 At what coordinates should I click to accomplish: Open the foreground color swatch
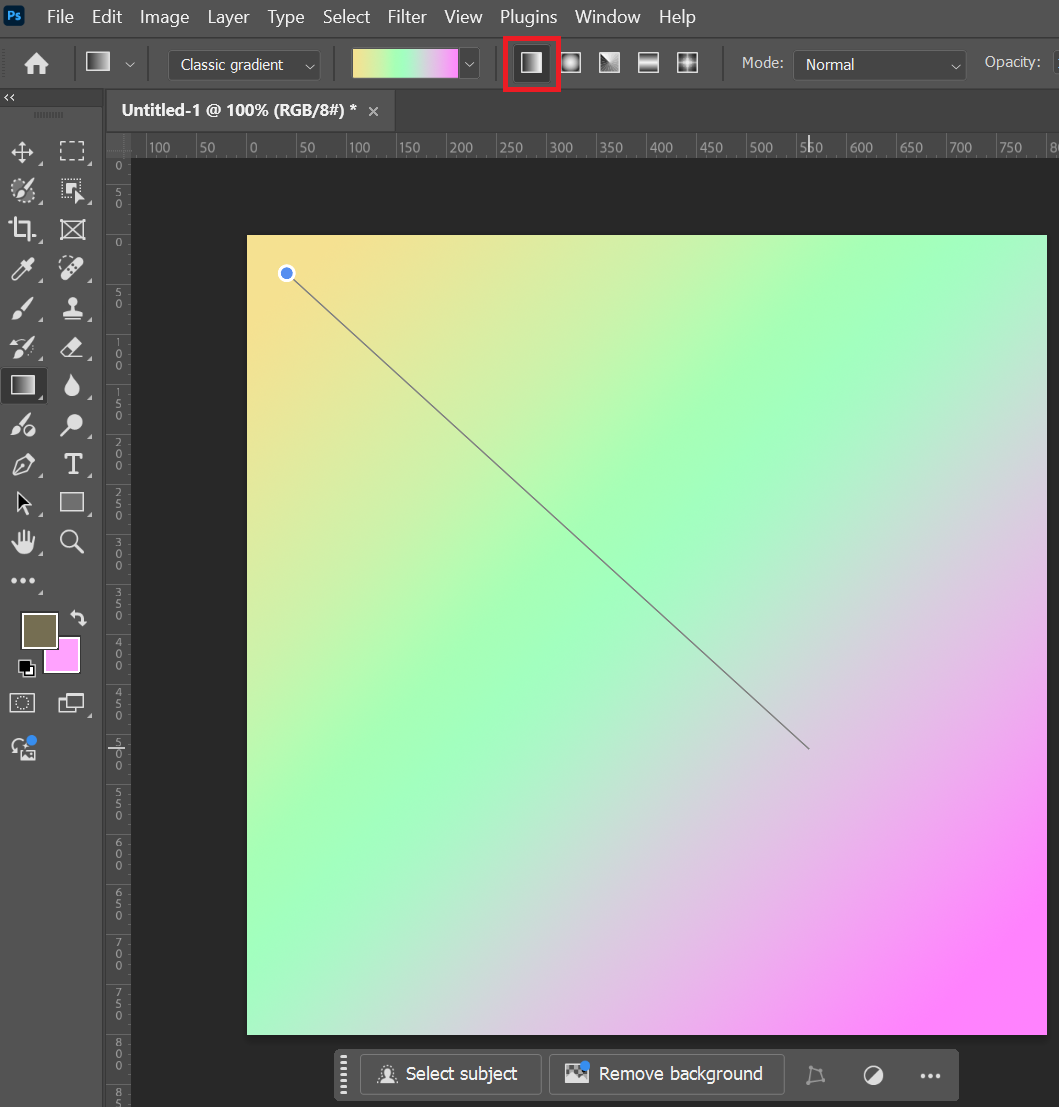[40, 630]
